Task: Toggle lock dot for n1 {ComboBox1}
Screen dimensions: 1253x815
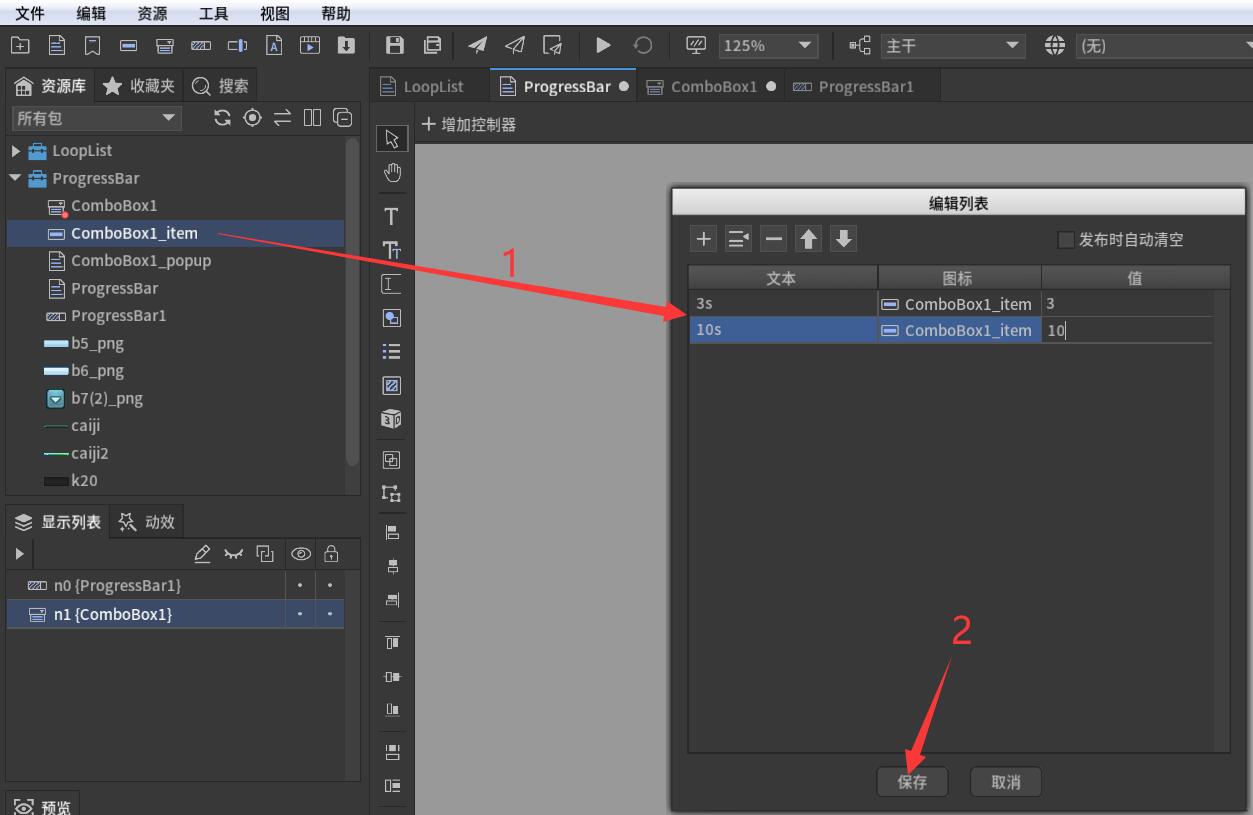Action: point(330,614)
